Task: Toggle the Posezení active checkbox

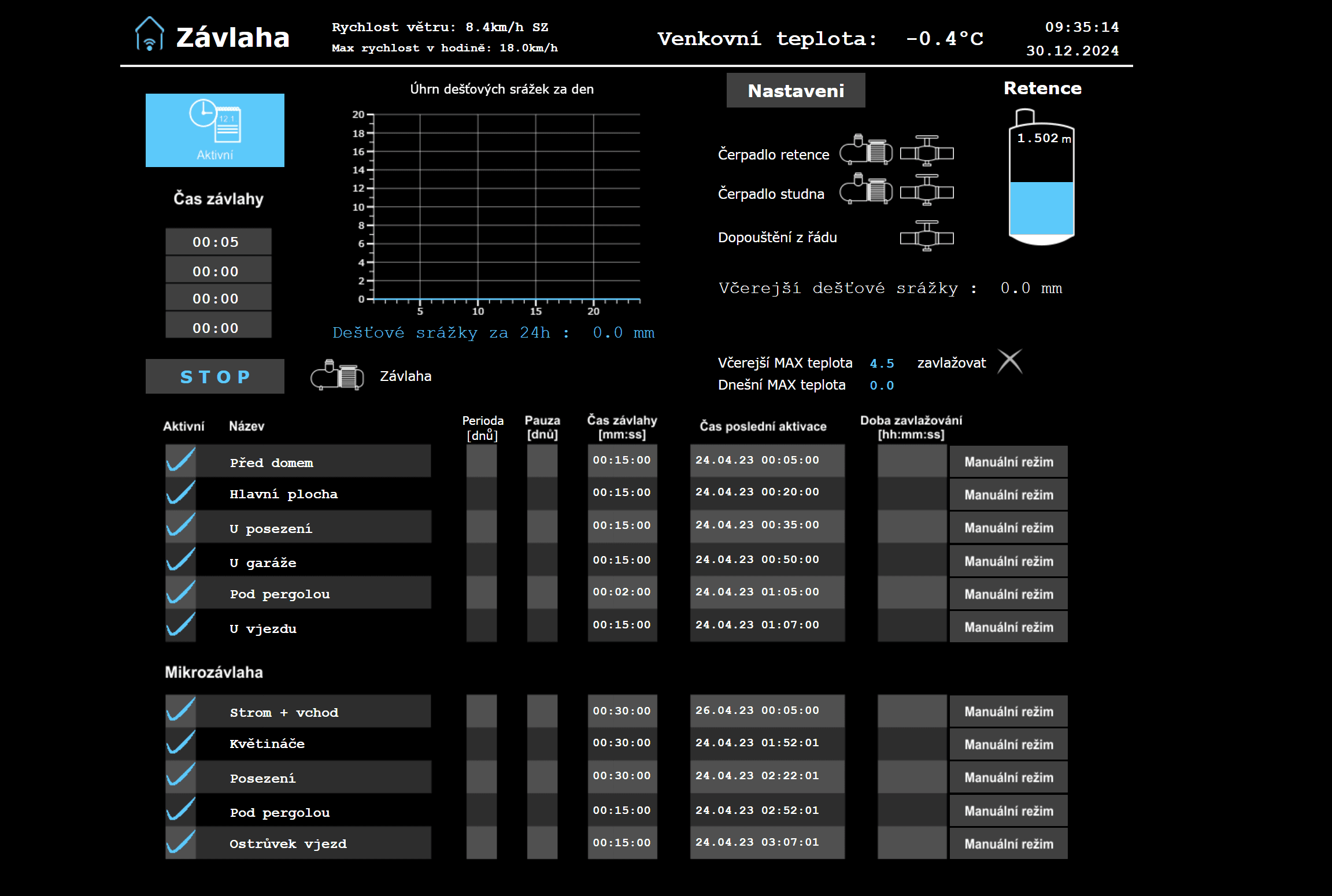Action: click(181, 776)
